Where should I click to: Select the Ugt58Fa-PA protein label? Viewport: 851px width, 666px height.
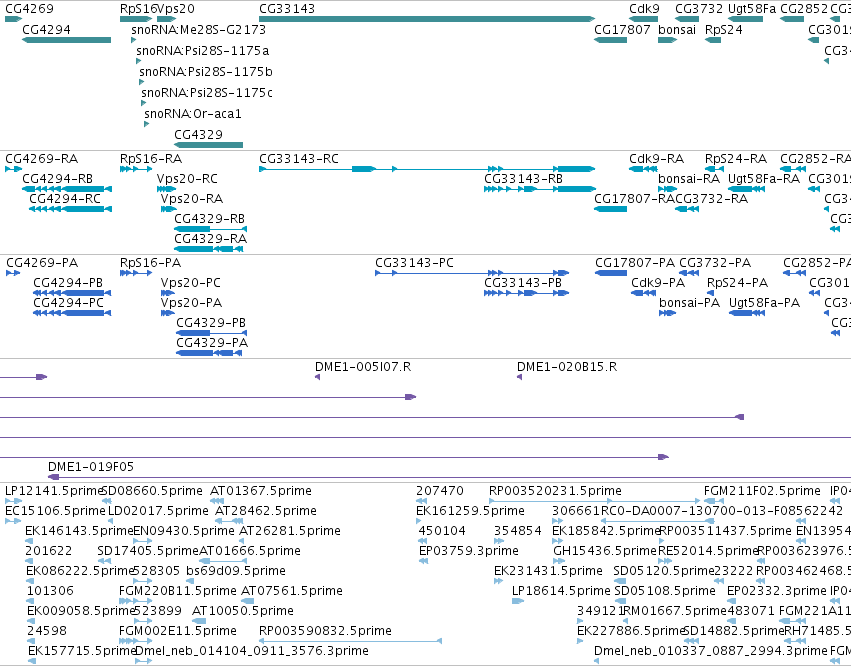[x=764, y=303]
